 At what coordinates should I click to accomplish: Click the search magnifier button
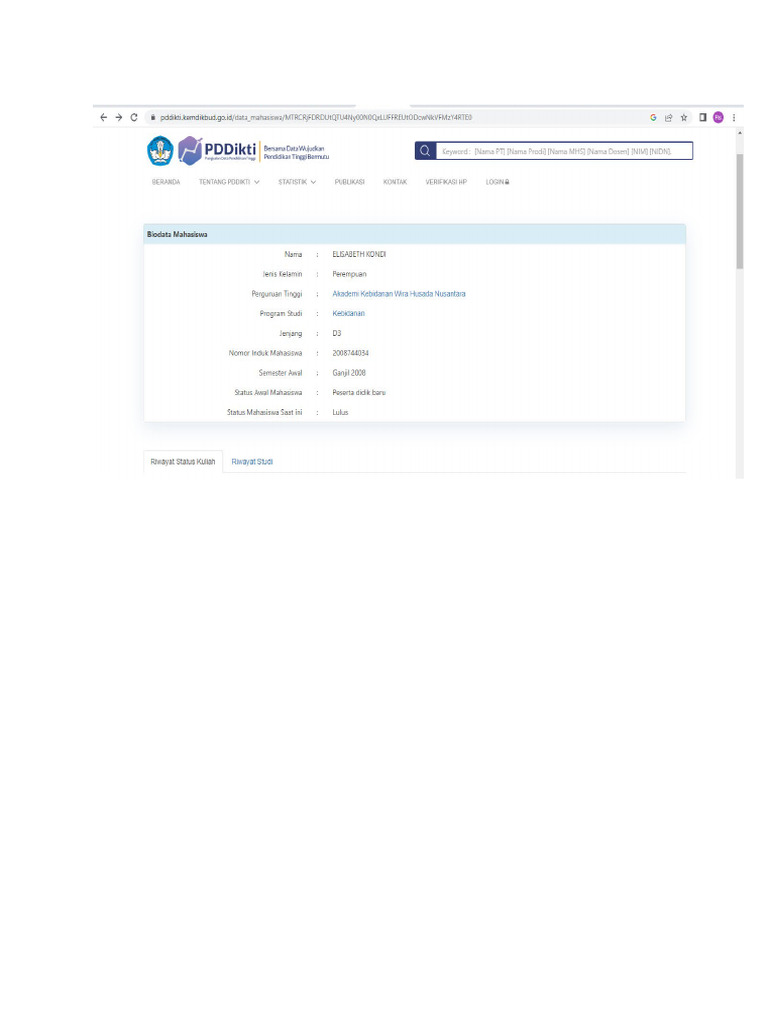pyautogui.click(x=425, y=151)
